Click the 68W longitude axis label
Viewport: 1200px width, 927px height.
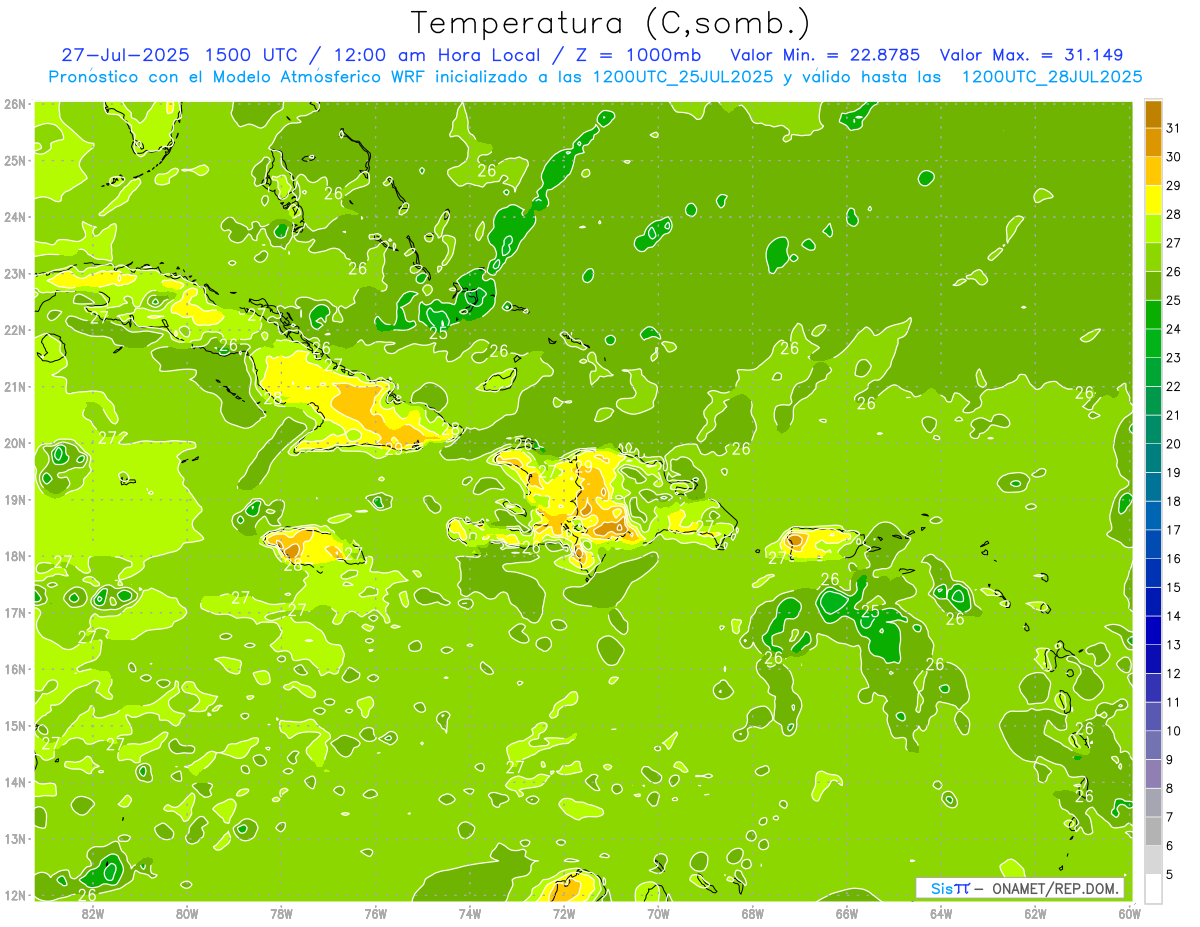(x=752, y=914)
